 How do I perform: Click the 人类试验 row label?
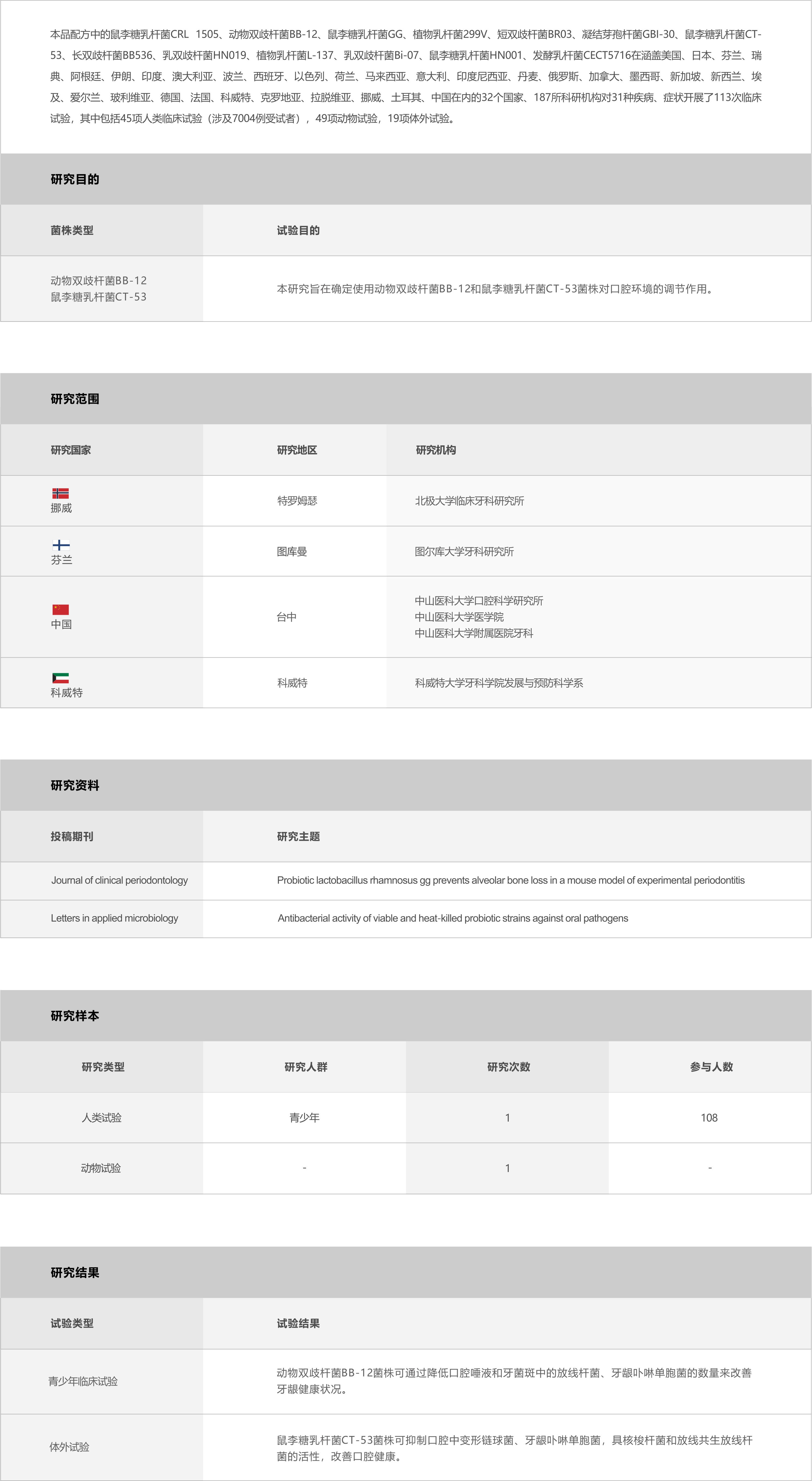click(102, 1118)
